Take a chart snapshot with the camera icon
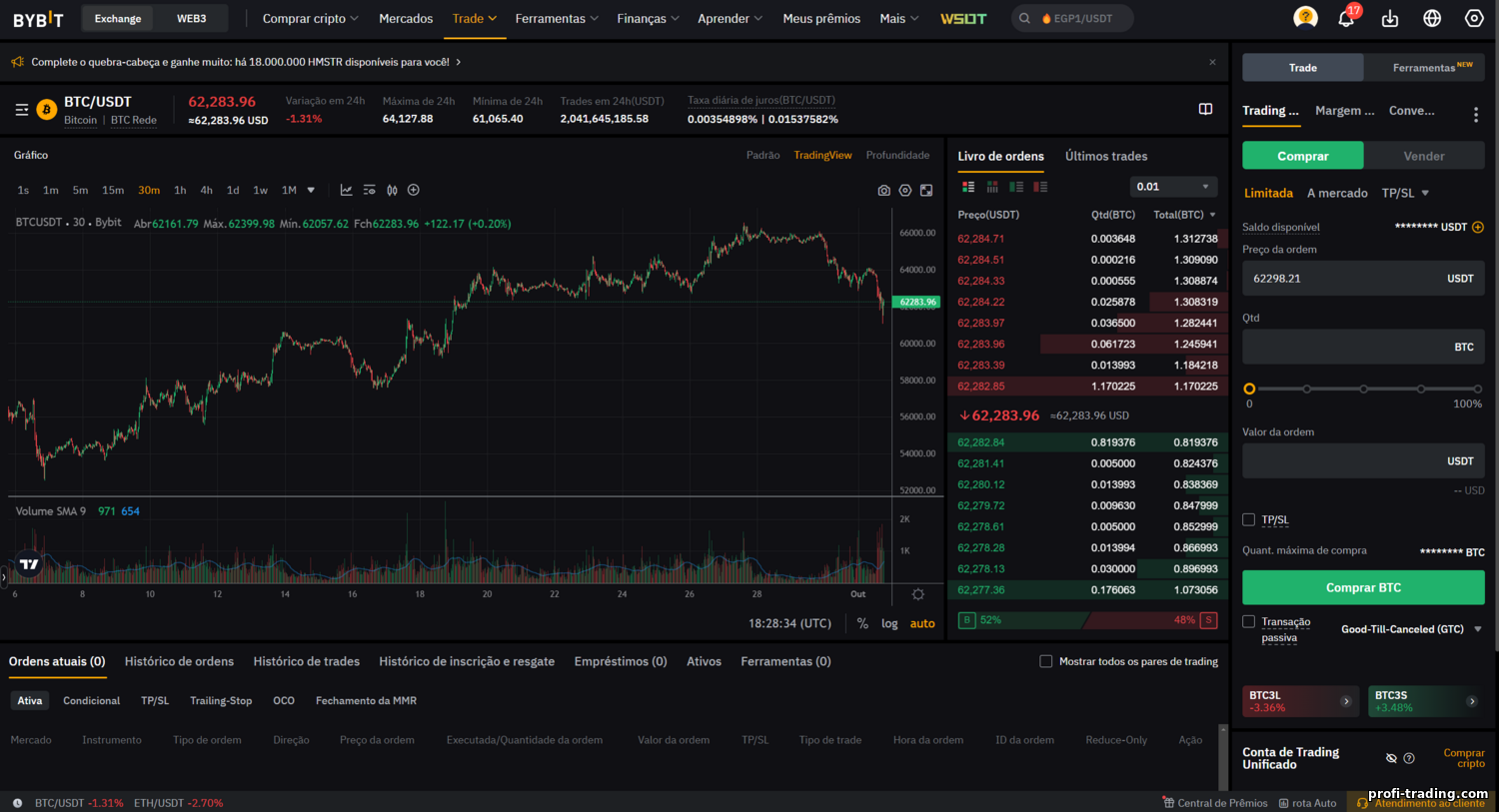Image resolution: width=1499 pixels, height=812 pixels. click(x=884, y=190)
